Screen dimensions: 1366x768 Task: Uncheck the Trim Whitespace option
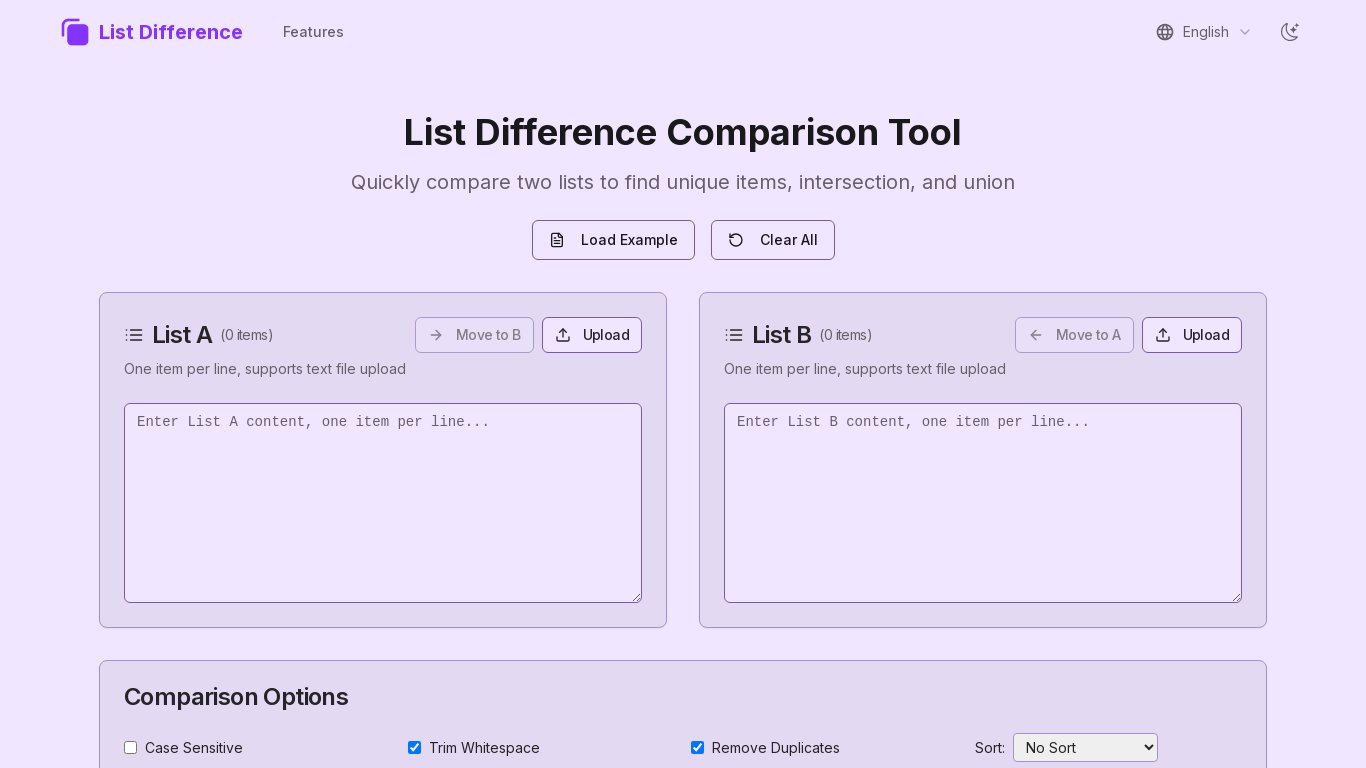click(414, 748)
